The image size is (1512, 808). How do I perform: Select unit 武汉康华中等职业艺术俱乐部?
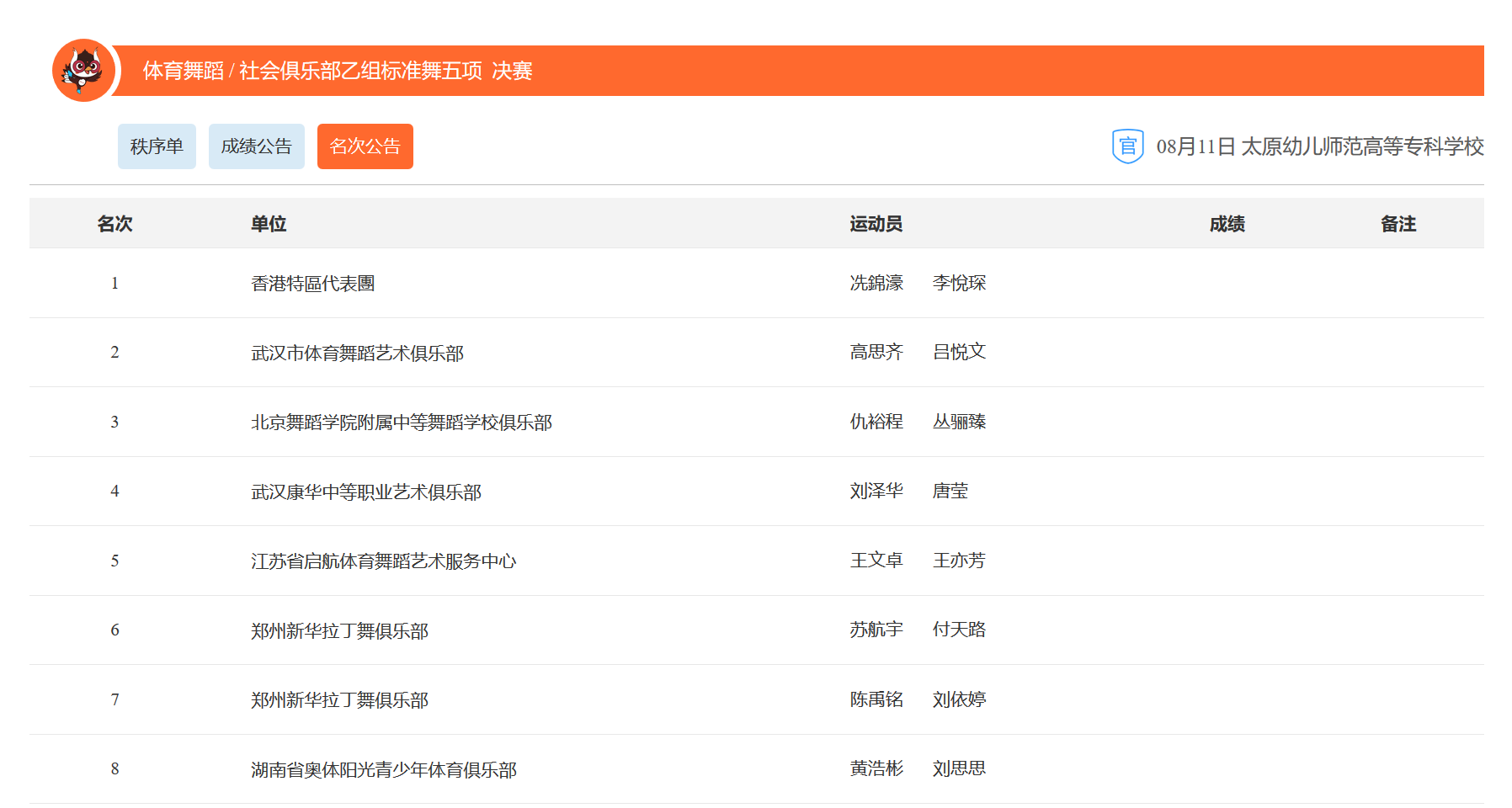pos(366,492)
